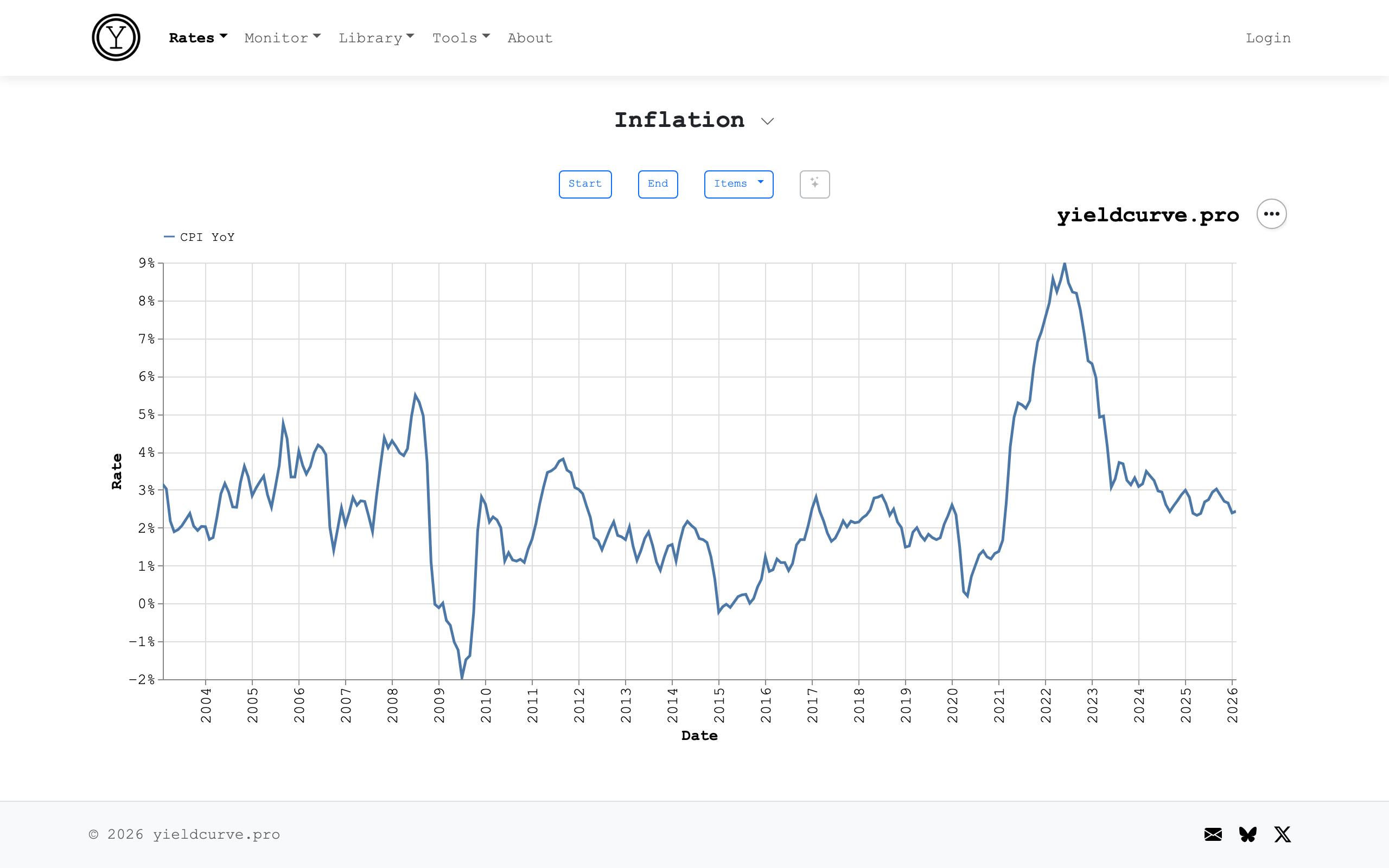Click the Start date button
The width and height of the screenshot is (1389, 868).
point(585,184)
